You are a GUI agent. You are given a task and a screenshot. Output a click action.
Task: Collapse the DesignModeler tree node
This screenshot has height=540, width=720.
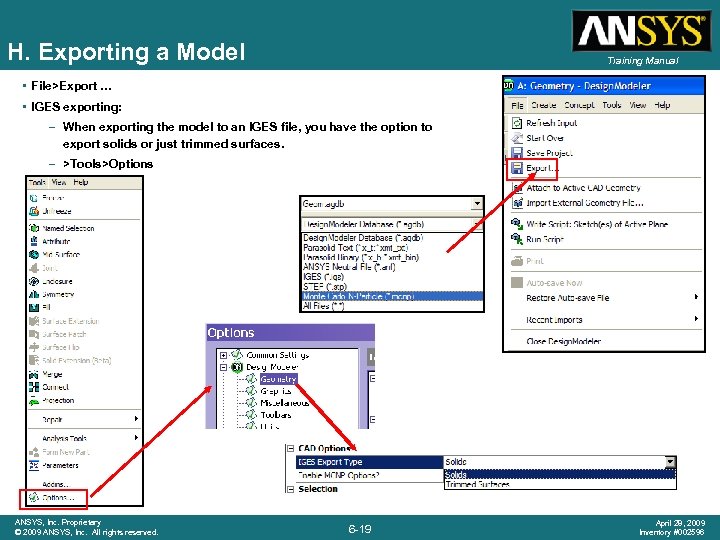pyautogui.click(x=223, y=367)
